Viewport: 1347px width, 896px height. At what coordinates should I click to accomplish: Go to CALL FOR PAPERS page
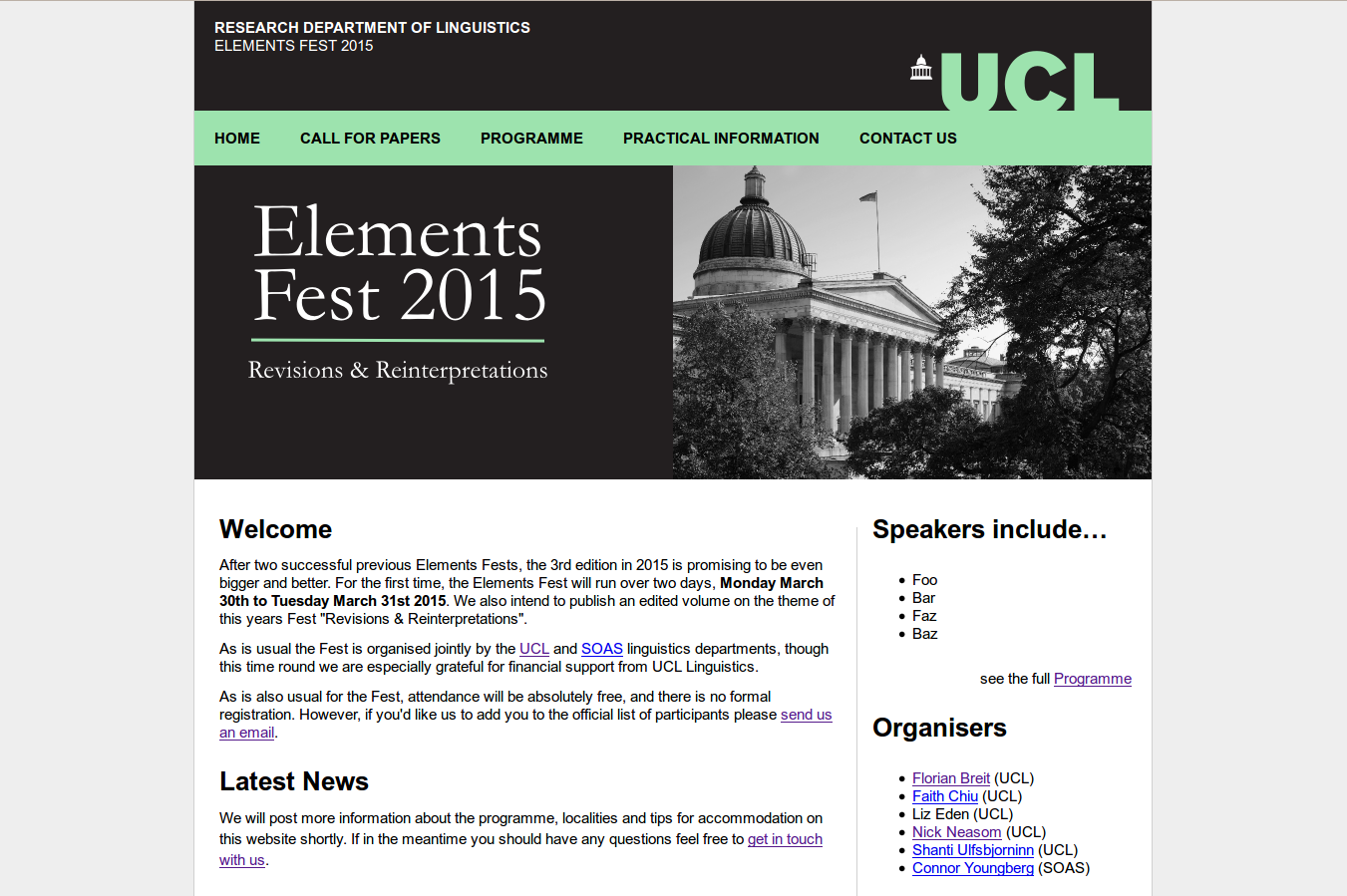coord(370,139)
